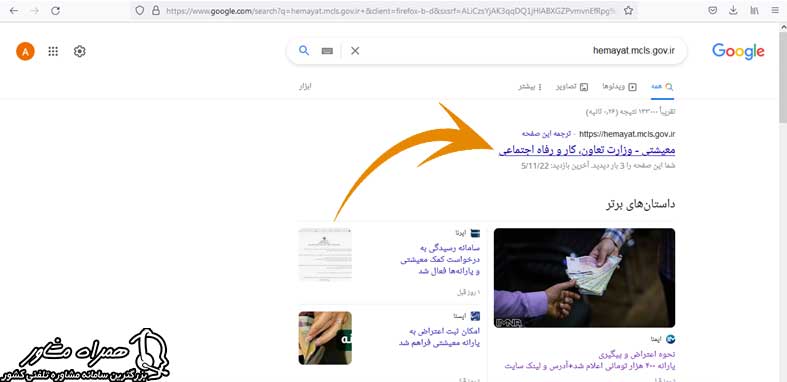Clear the search box with the X icon
Image resolution: width=787 pixels, height=382 pixels.
355,51
